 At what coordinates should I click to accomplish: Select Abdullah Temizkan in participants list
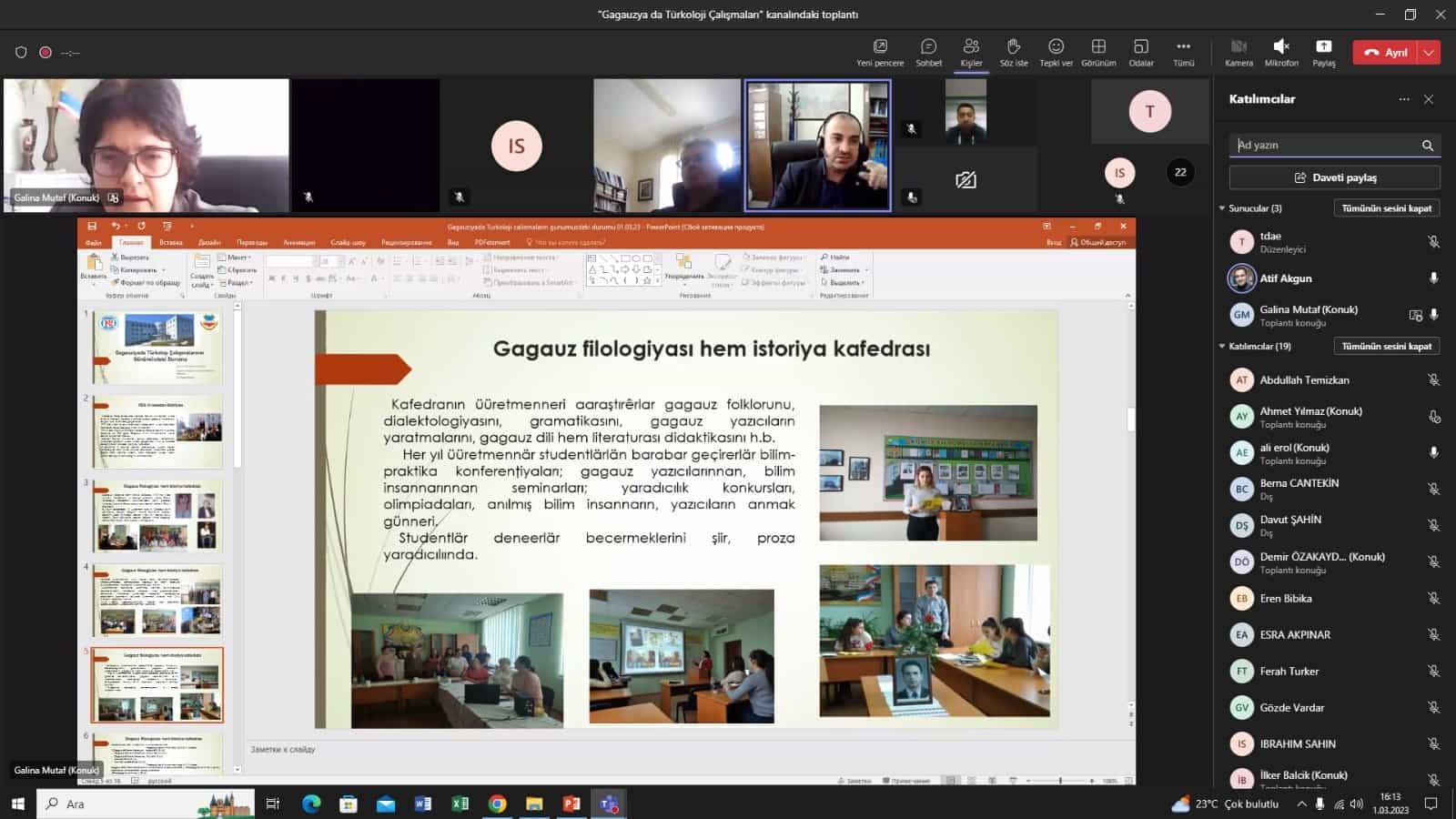point(1304,380)
